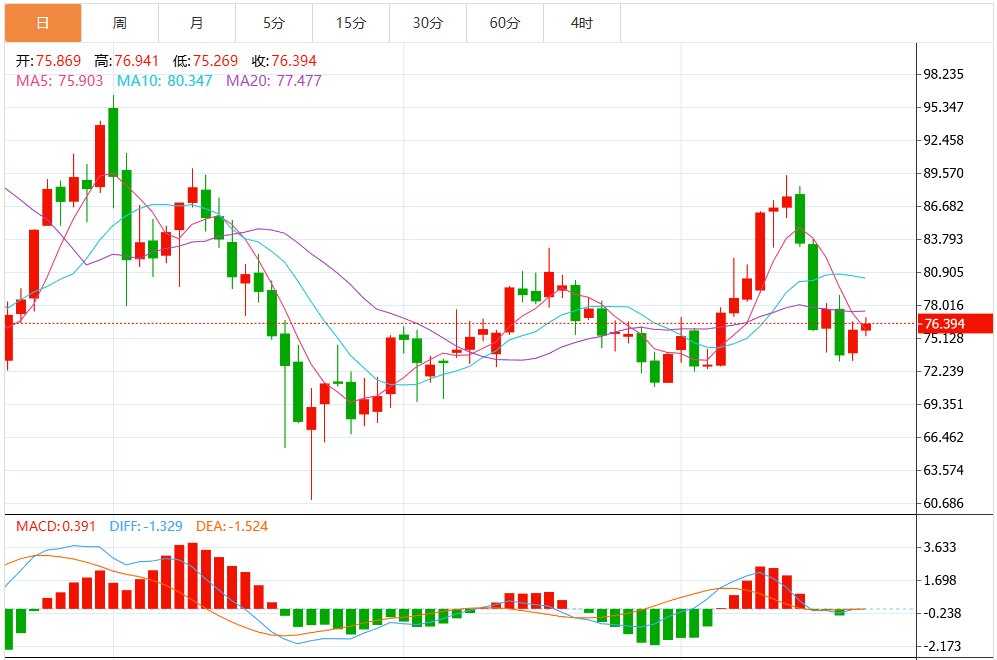The image size is (997, 660).
Task: Click the DEA value label
Action: tap(232, 526)
